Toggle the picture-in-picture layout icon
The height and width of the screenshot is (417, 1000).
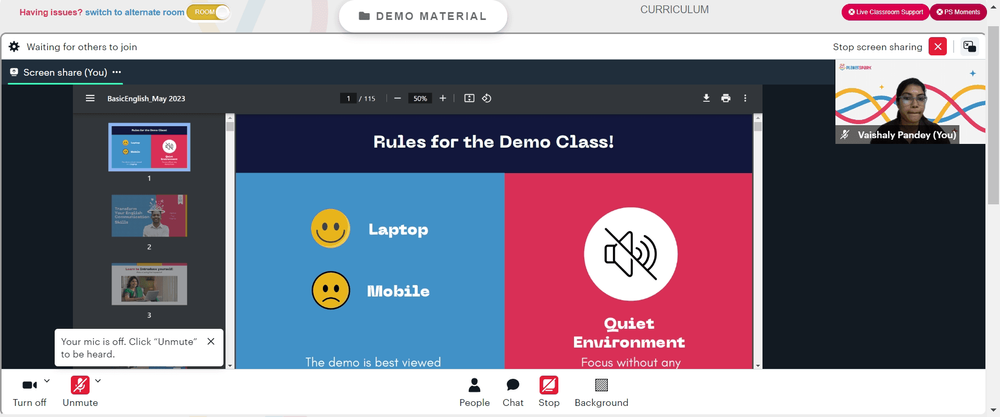(x=969, y=47)
